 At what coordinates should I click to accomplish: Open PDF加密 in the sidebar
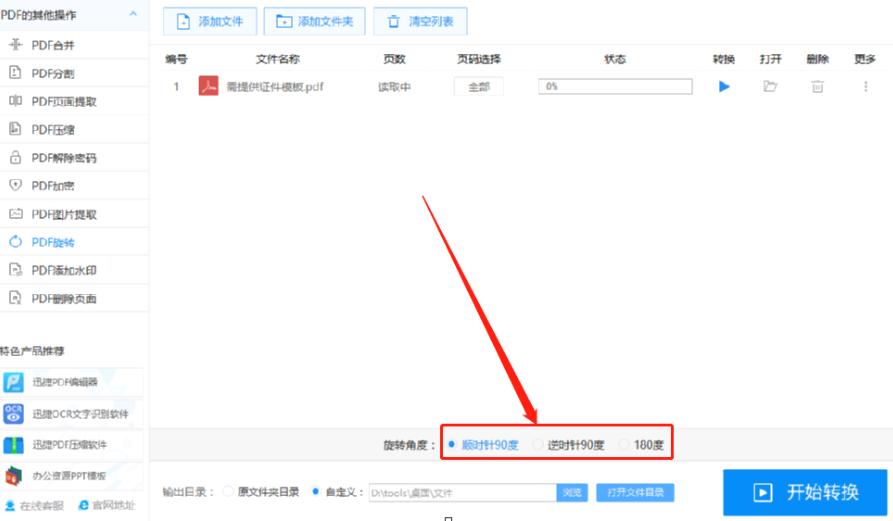pyautogui.click(x=74, y=186)
